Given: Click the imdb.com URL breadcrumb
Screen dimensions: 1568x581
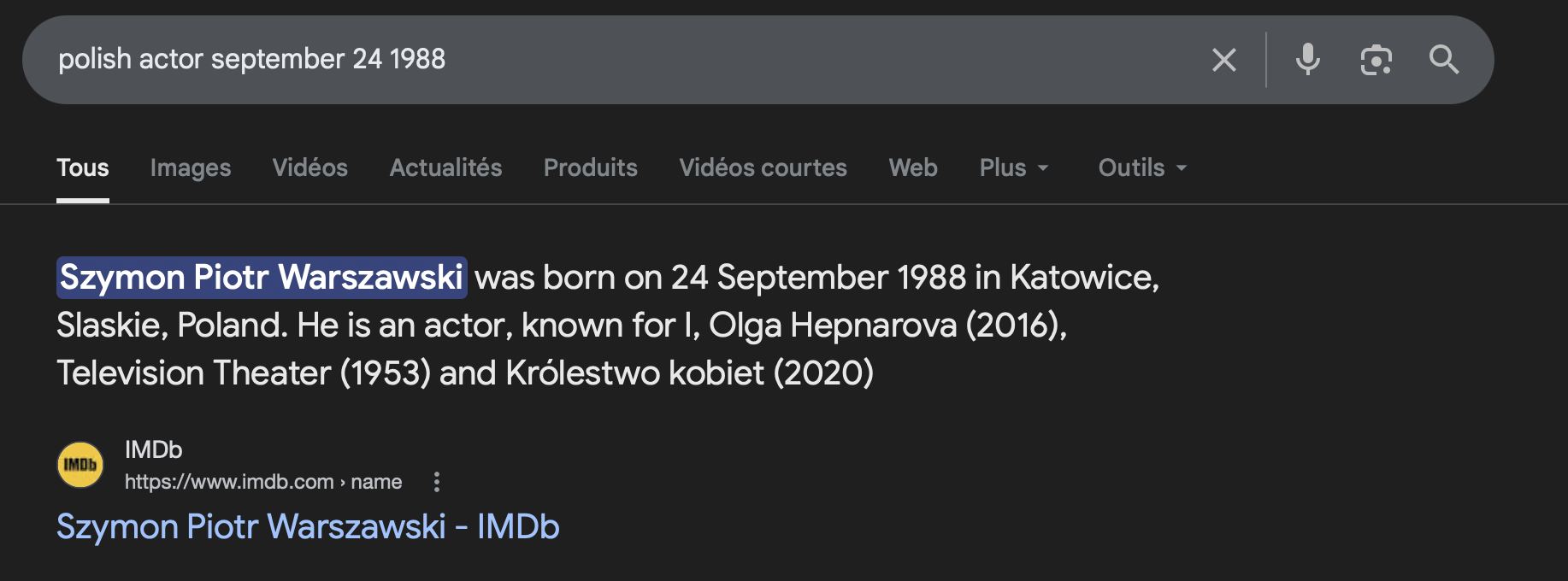Looking at the screenshot, I should point(262,482).
